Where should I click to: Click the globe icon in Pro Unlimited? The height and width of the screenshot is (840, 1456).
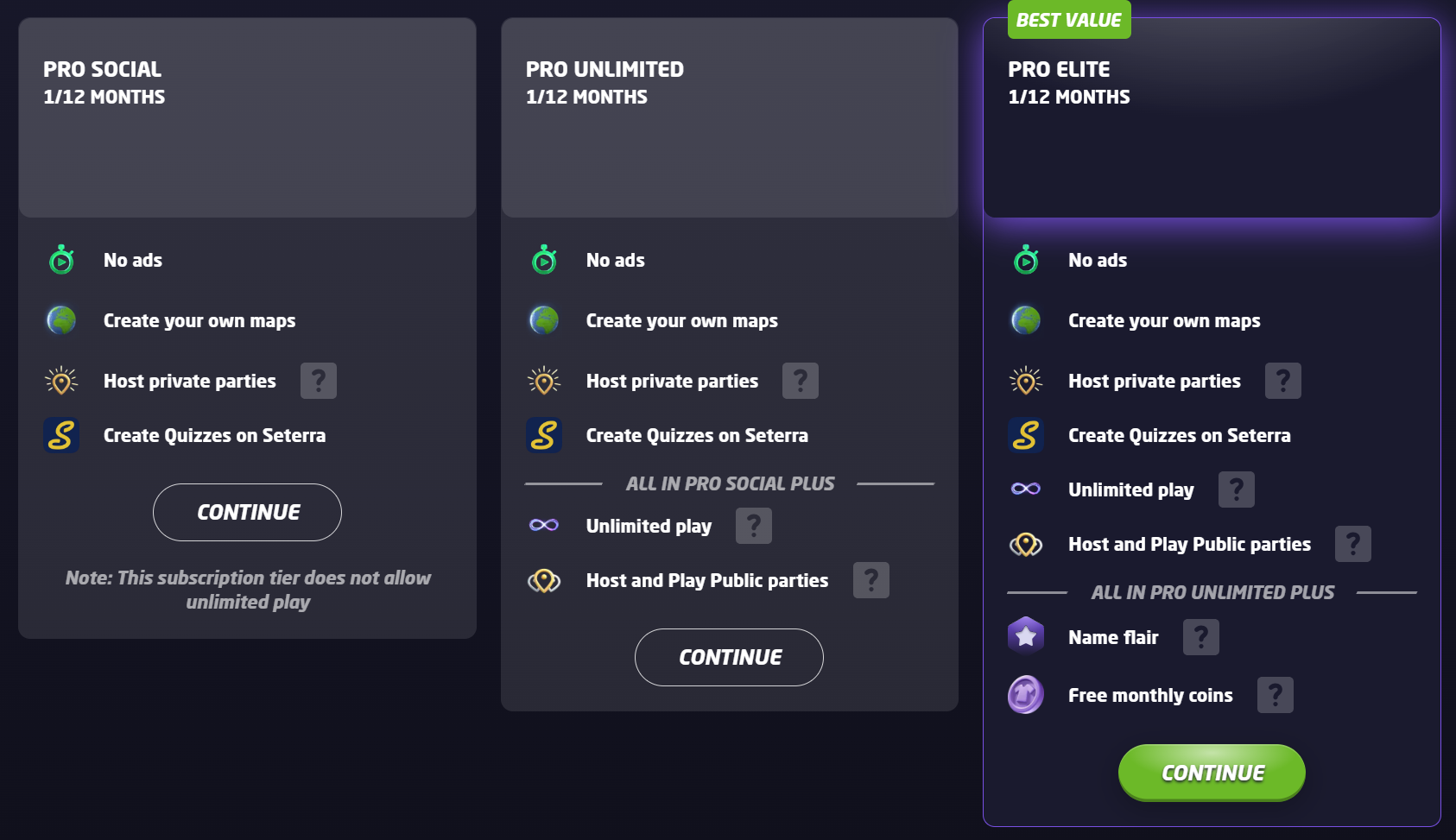[544, 320]
